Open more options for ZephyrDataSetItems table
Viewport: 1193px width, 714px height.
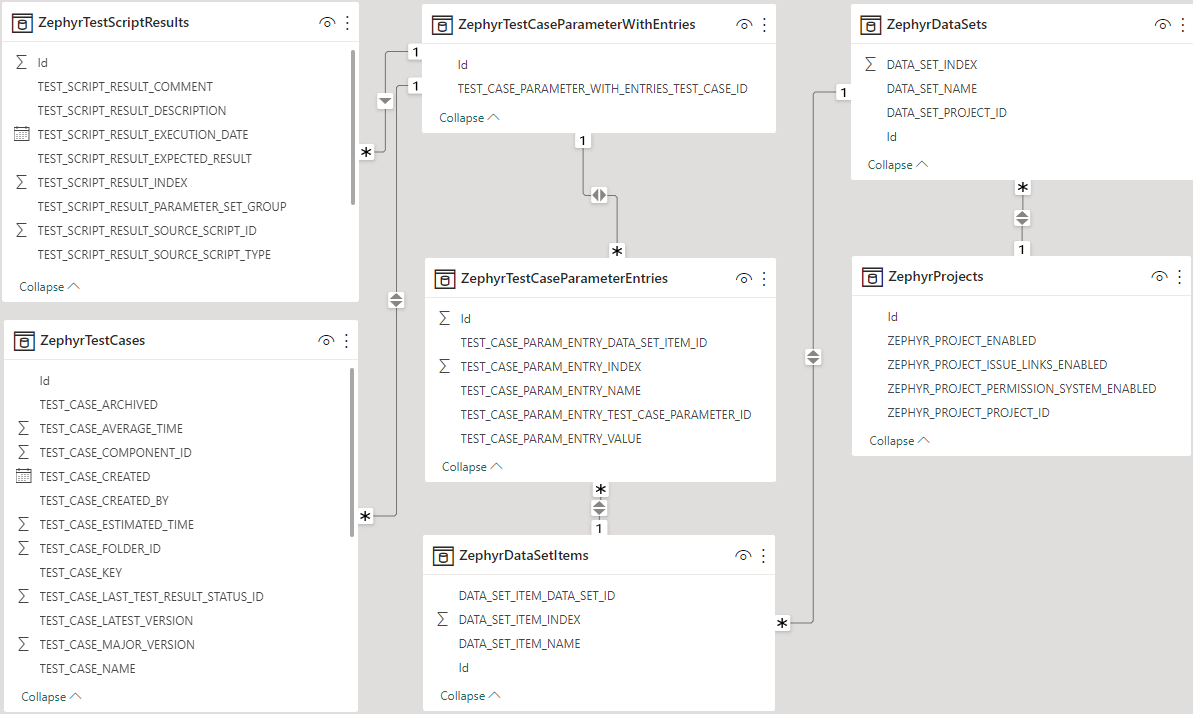pyautogui.click(x=763, y=556)
